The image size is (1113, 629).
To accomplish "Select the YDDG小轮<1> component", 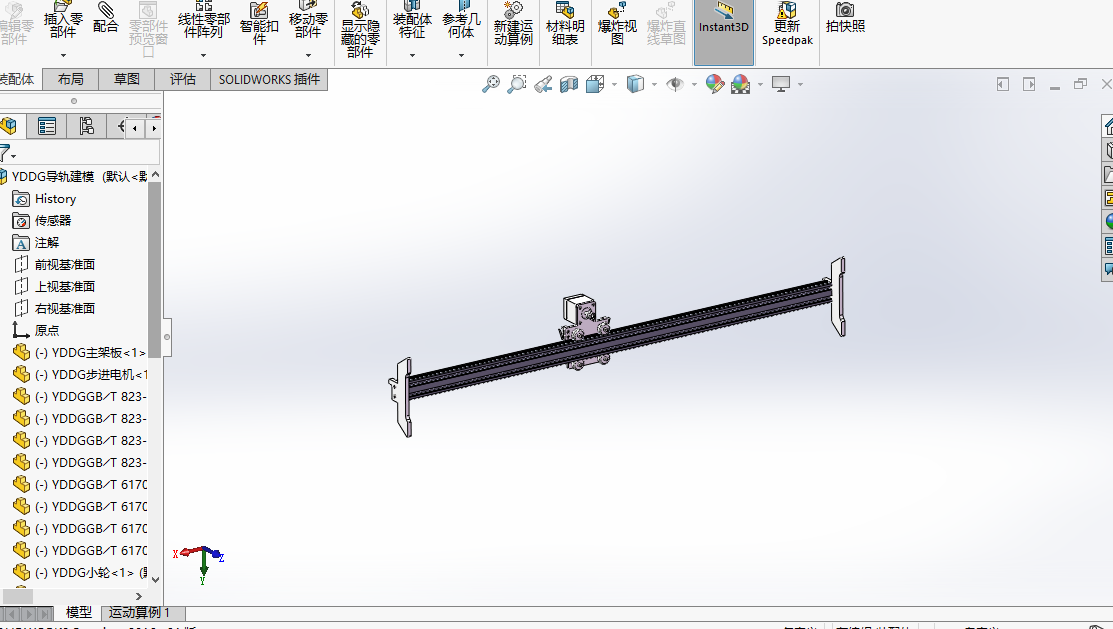I will click(x=80, y=573).
